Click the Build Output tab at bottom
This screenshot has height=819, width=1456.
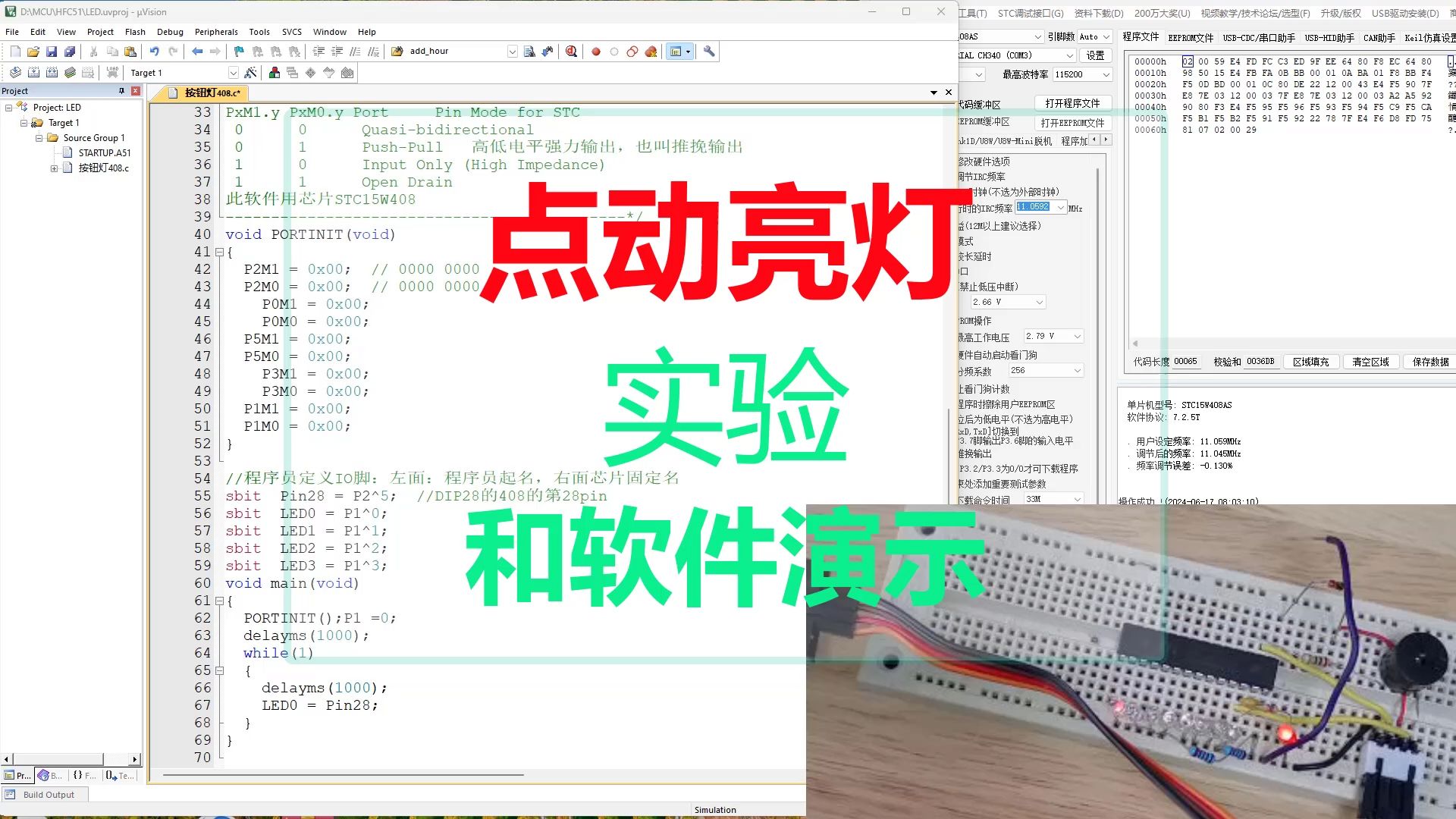point(47,794)
